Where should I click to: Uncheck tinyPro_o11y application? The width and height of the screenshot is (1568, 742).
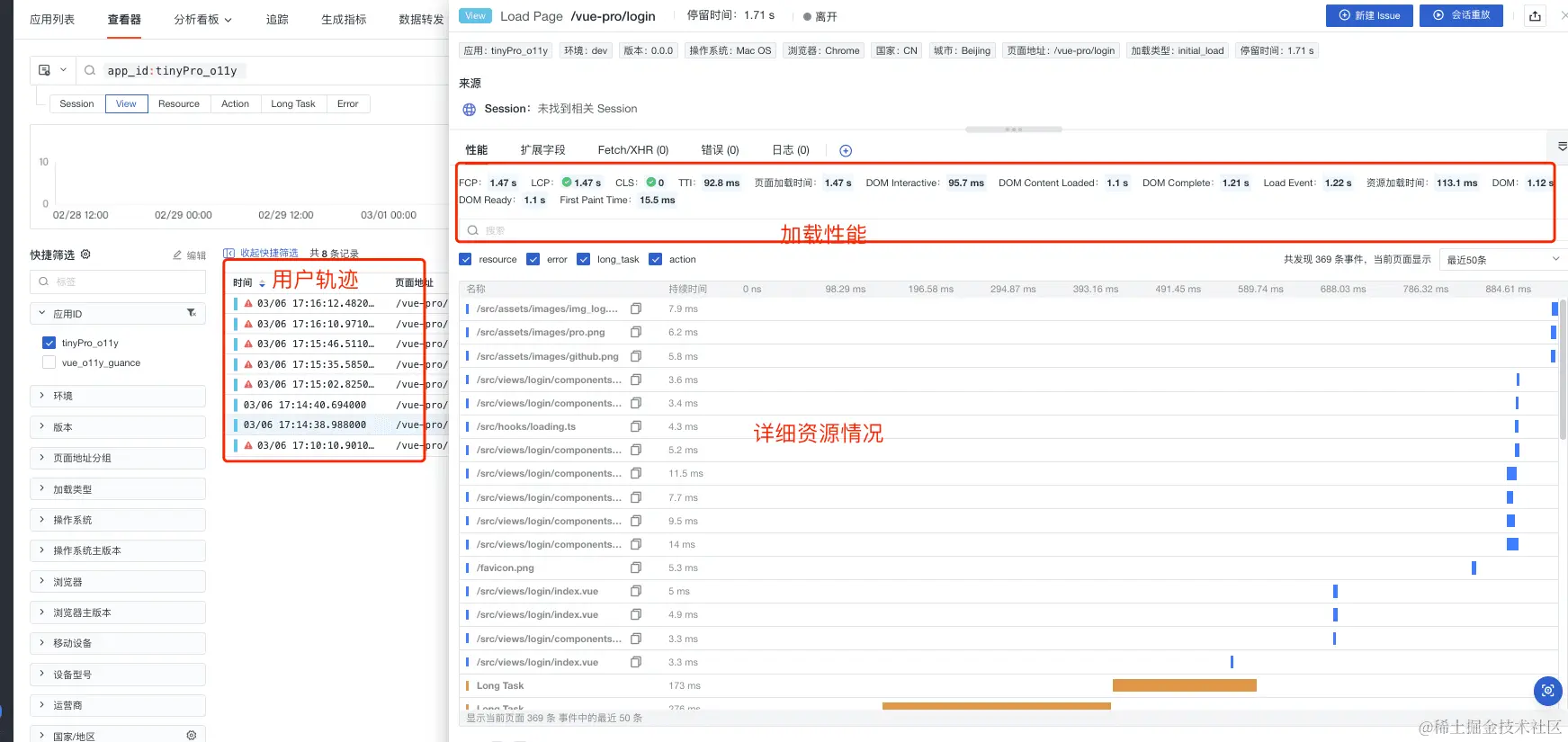point(49,343)
